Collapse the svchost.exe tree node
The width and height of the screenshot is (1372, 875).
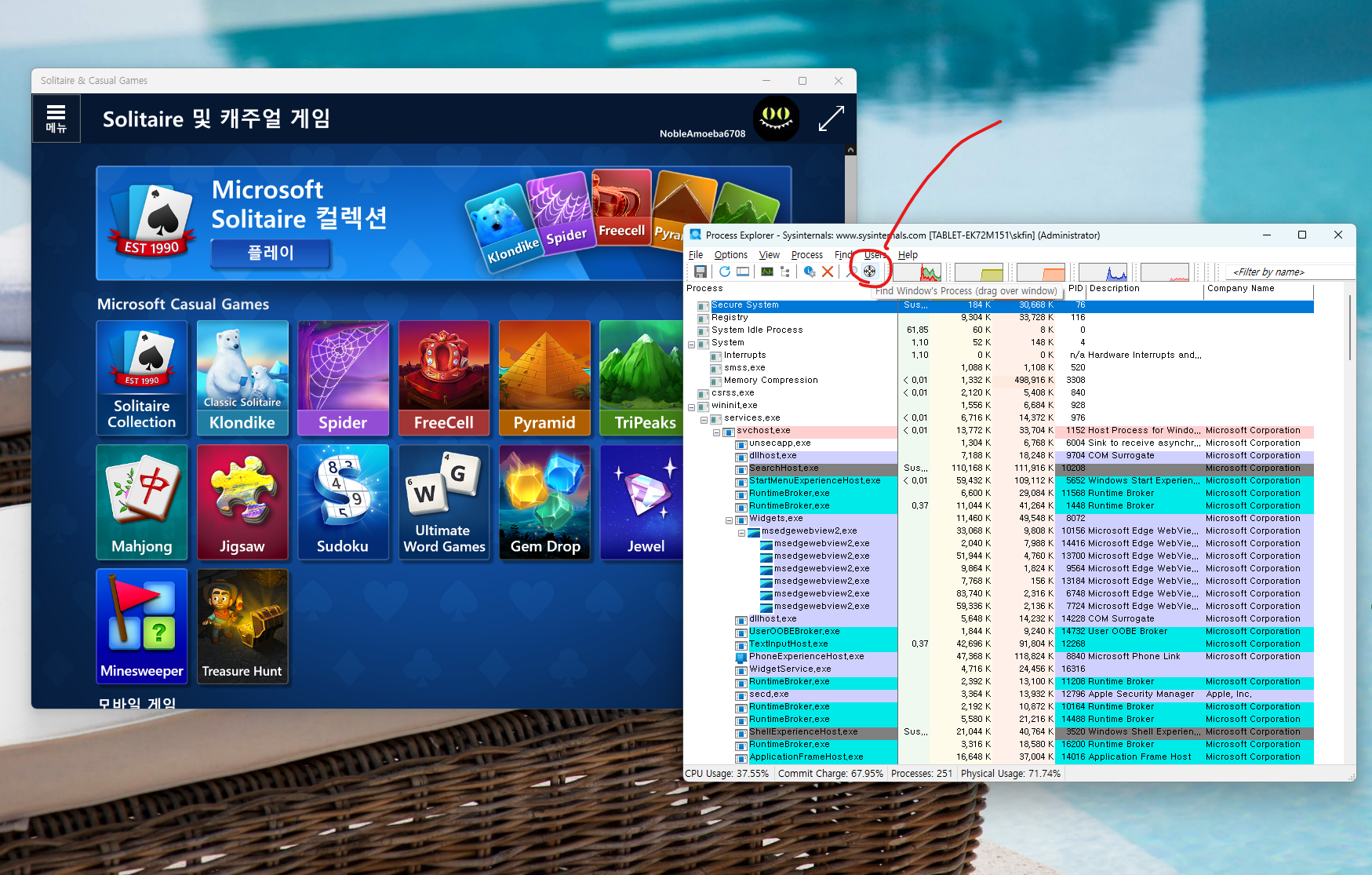(x=716, y=431)
